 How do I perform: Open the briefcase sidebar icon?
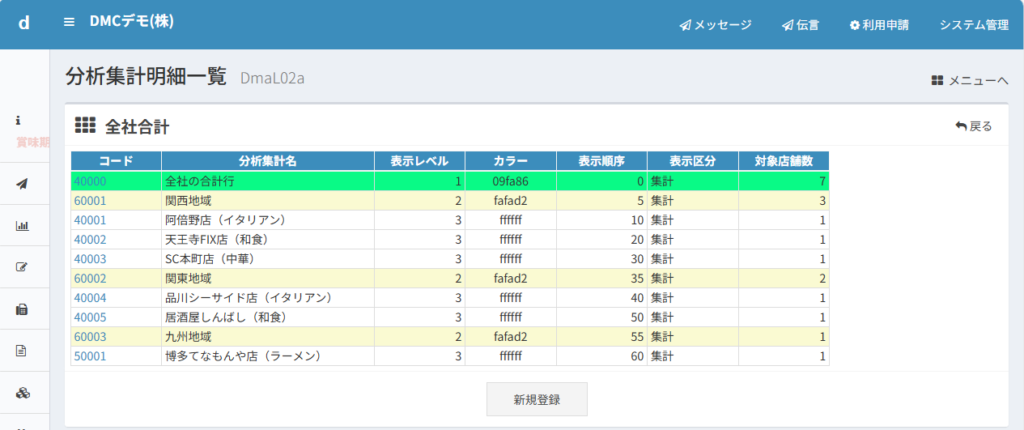(x=22, y=309)
